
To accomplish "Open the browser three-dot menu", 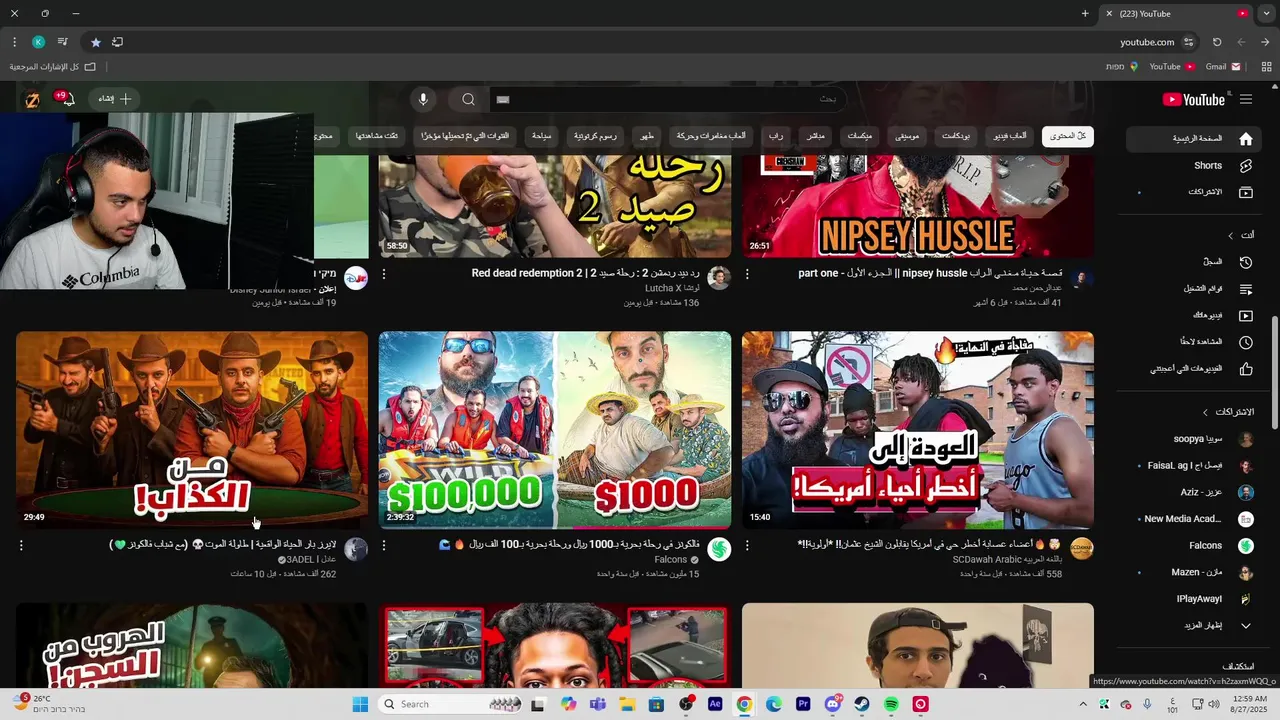I will pos(14,42).
